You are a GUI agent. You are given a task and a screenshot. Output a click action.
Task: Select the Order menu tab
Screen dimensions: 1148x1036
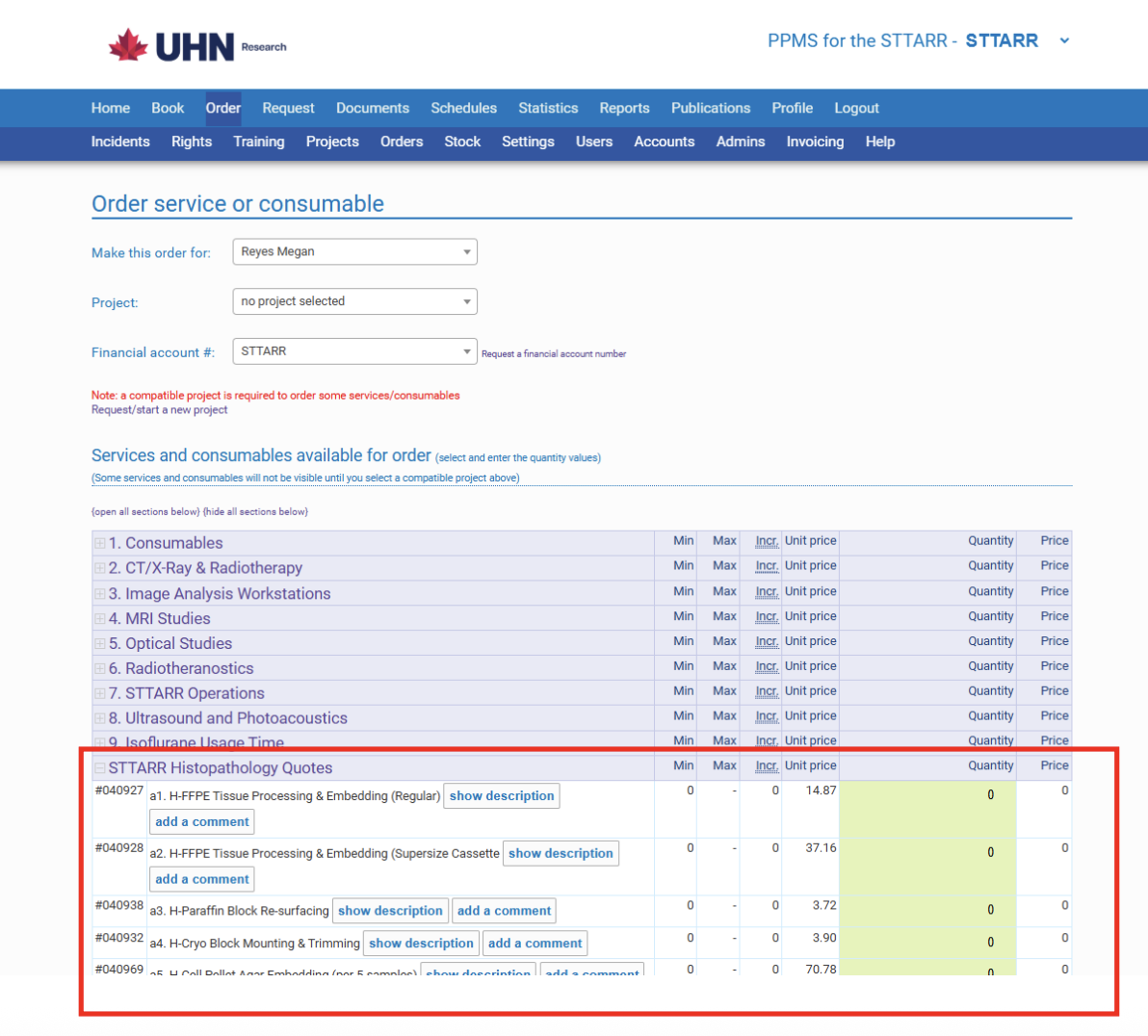[x=223, y=109]
